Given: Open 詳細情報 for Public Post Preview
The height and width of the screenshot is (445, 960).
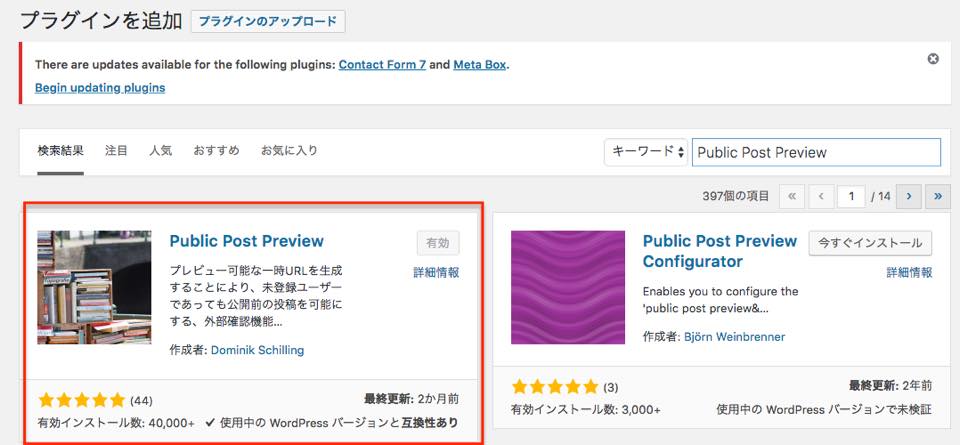Looking at the screenshot, I should click(436, 272).
